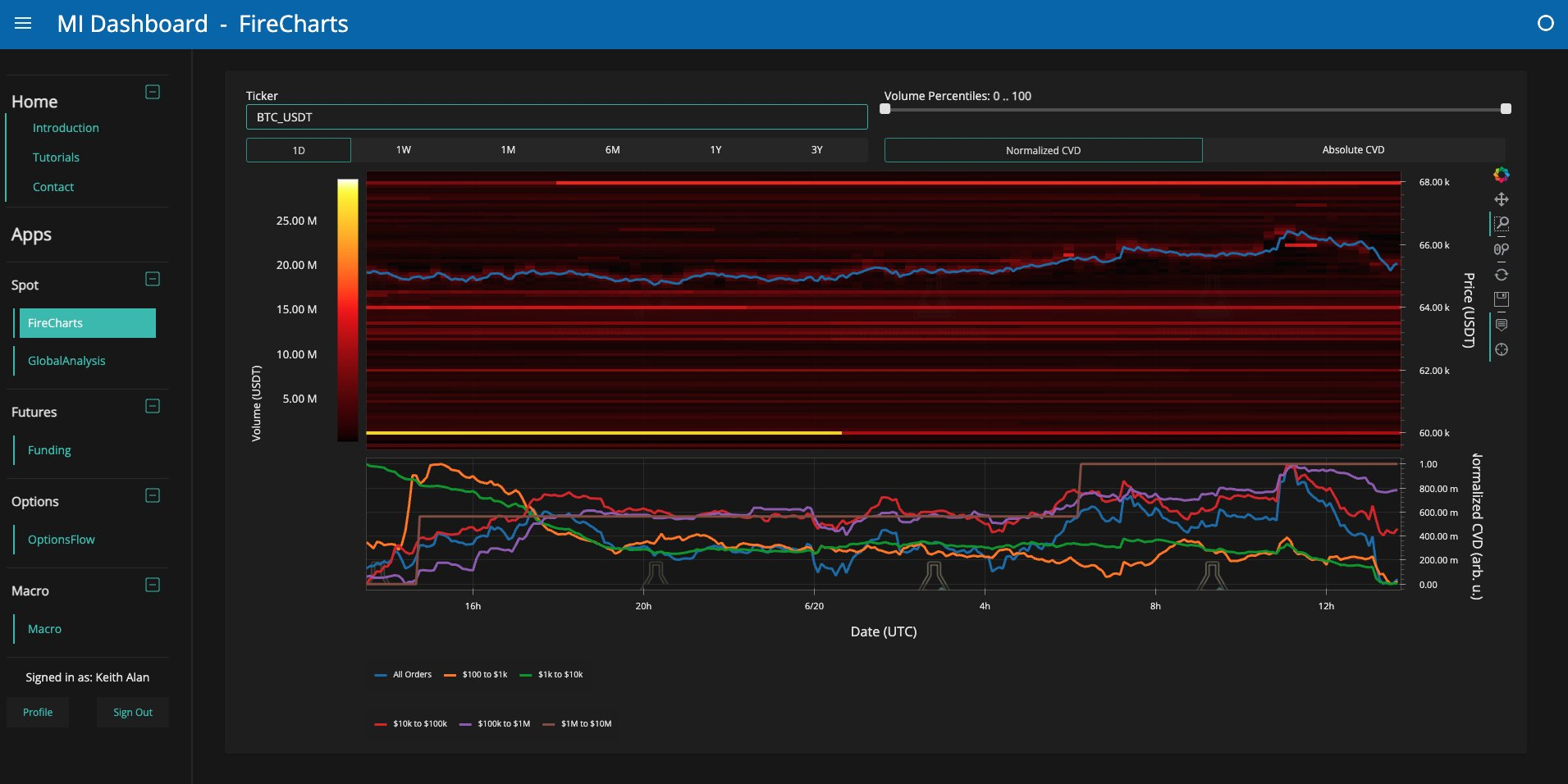1568x784 pixels.
Task: Open the Tutorials link
Action: 56,157
